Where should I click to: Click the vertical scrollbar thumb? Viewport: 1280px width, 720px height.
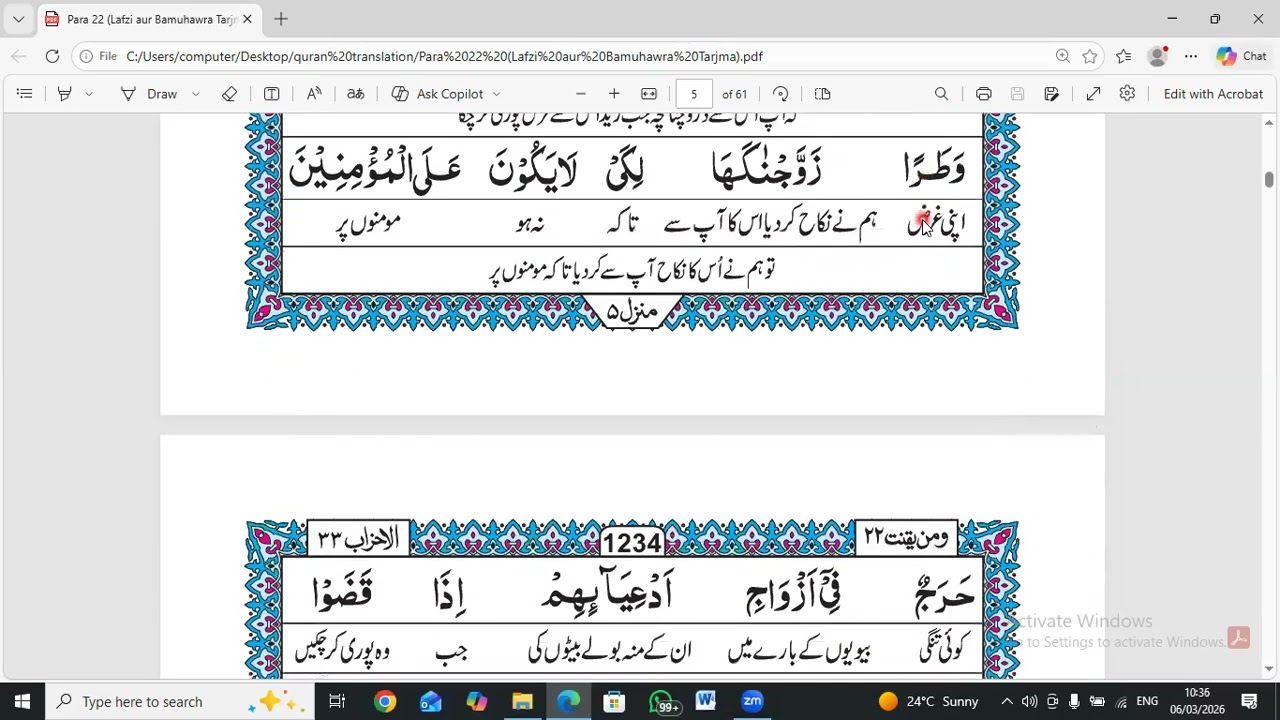coord(1269,180)
